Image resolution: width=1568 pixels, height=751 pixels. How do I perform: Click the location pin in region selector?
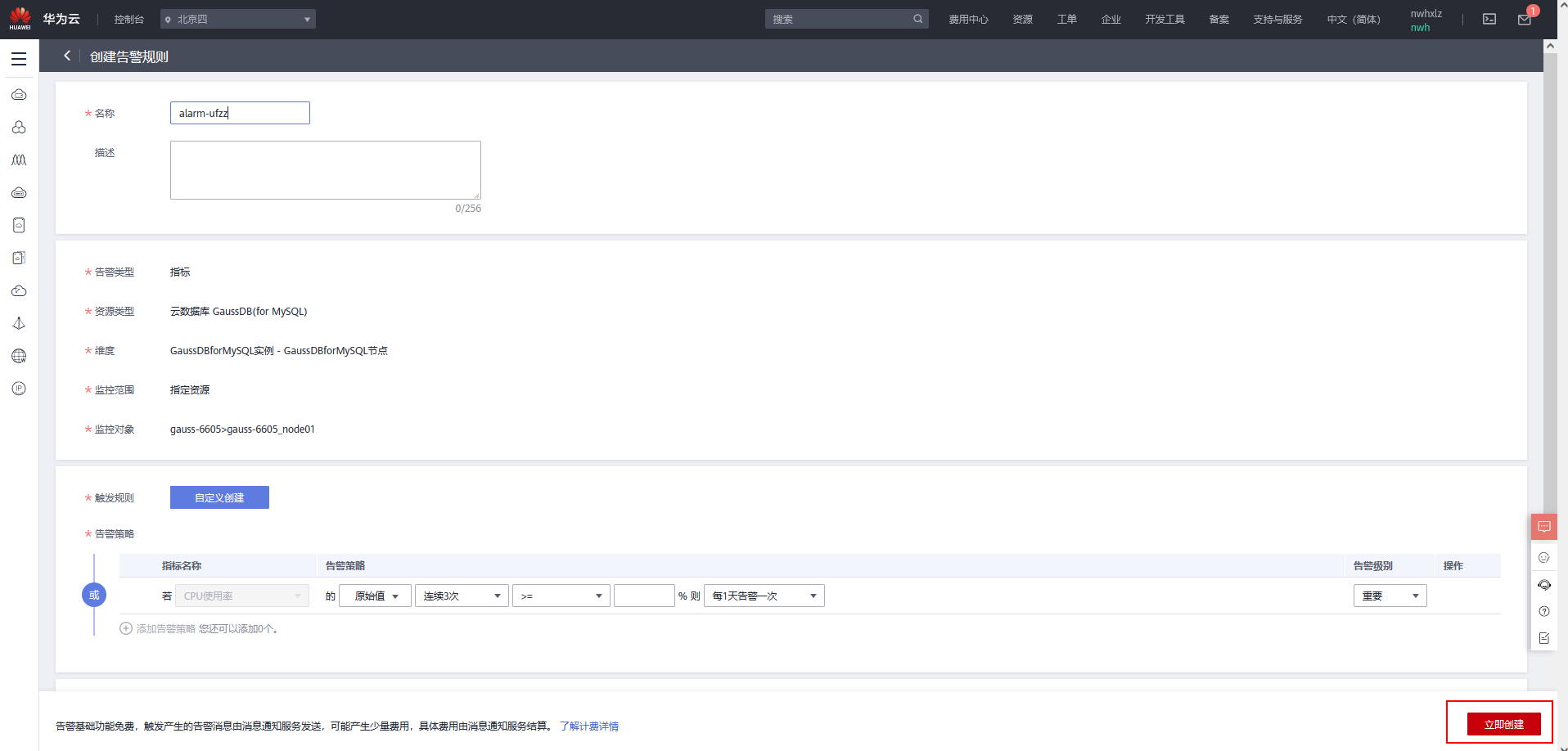[x=168, y=19]
